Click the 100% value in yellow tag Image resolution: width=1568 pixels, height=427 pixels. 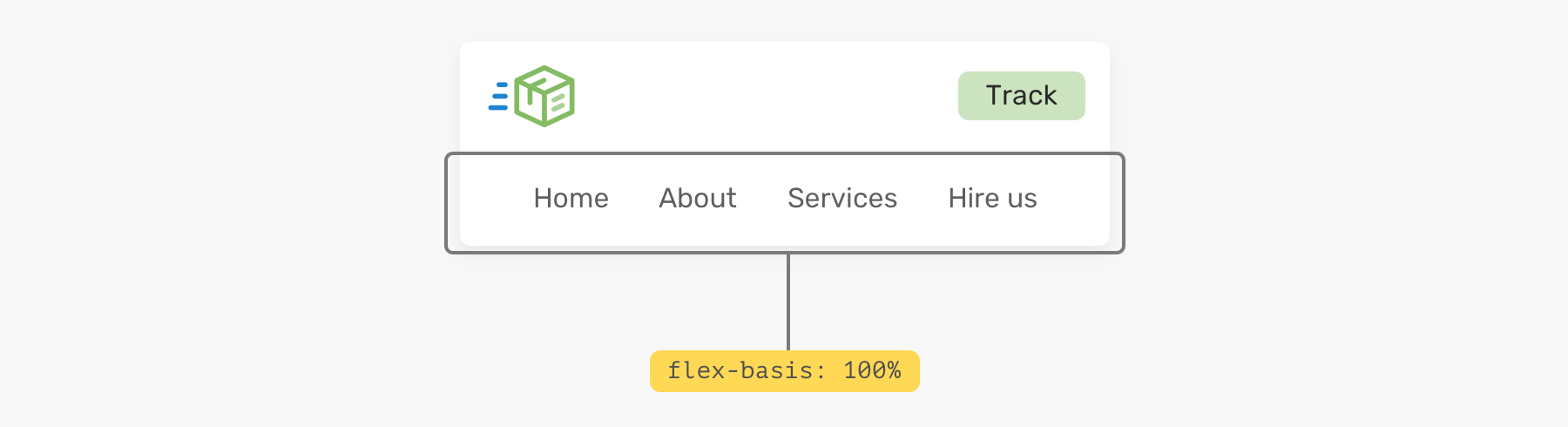pyautogui.click(x=871, y=371)
